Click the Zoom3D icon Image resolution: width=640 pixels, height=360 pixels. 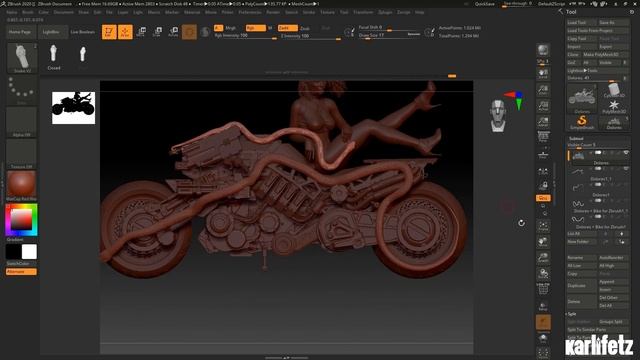[x=543, y=258]
